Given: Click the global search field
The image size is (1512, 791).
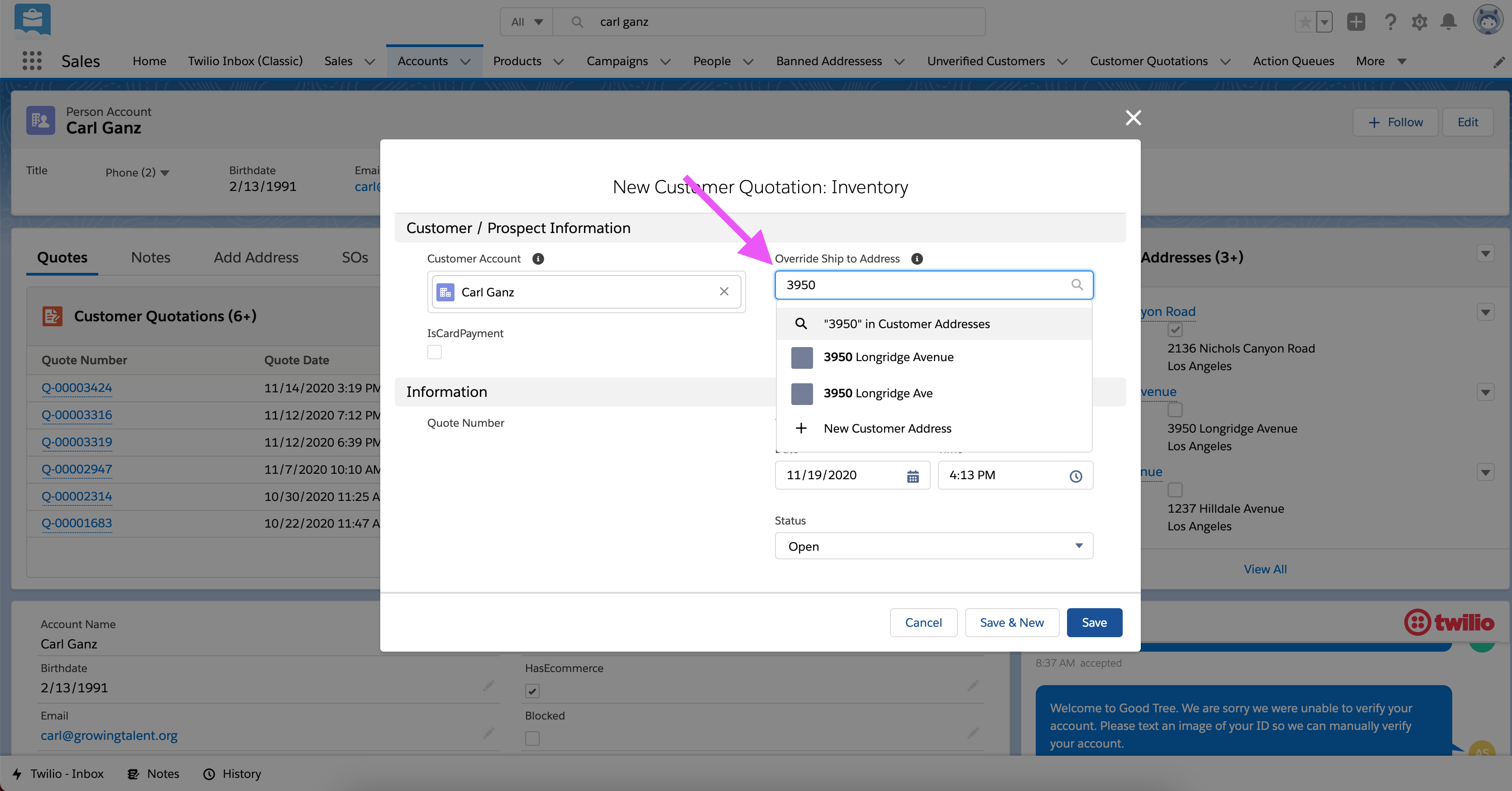Looking at the screenshot, I should (x=769, y=22).
